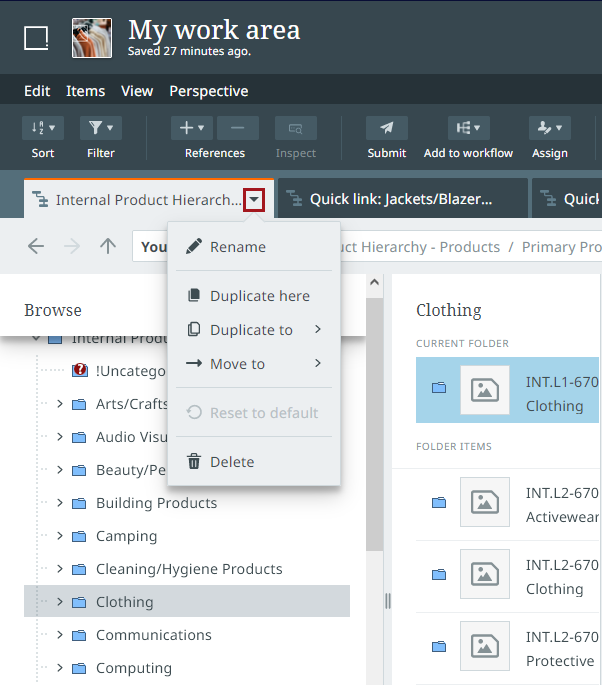This screenshot has width=602, height=685.
Task: Open the Filter tool
Action: pos(100,128)
